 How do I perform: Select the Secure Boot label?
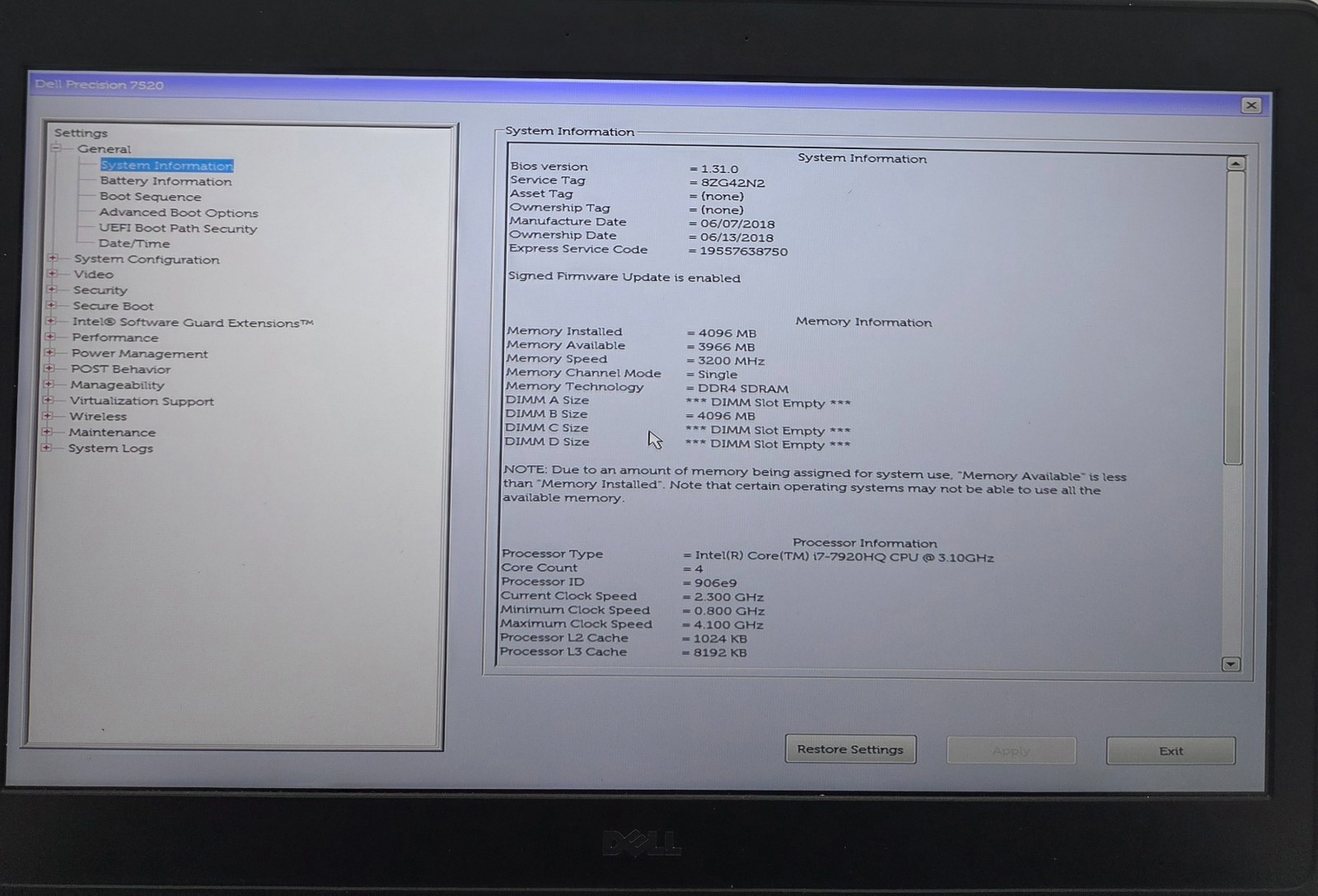pos(113,306)
